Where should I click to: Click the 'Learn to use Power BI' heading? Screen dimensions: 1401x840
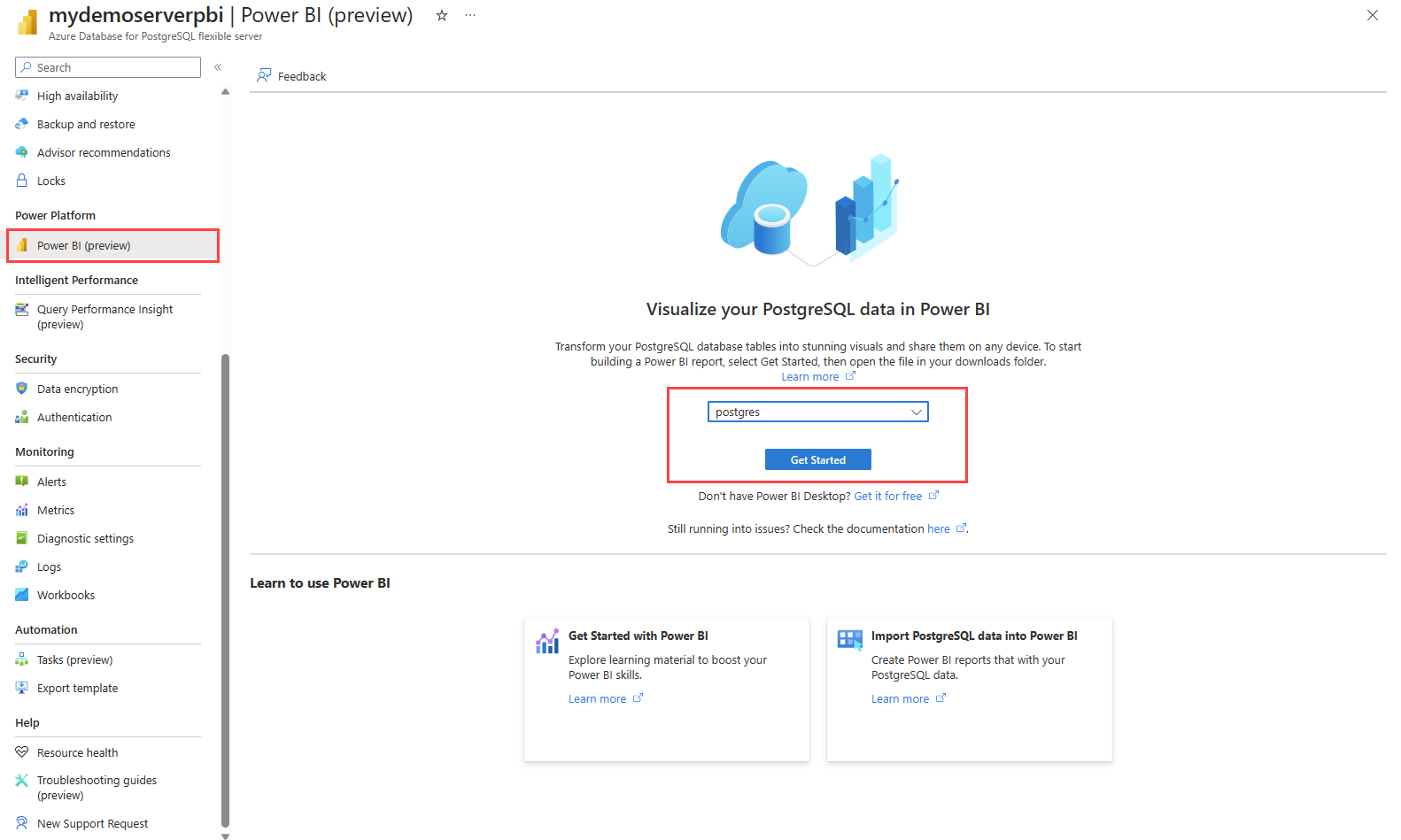[320, 582]
